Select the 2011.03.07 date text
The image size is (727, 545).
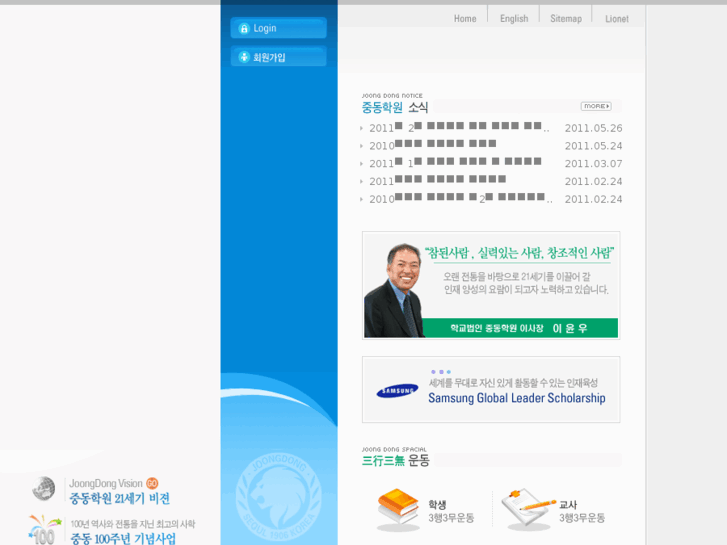[x=593, y=163]
